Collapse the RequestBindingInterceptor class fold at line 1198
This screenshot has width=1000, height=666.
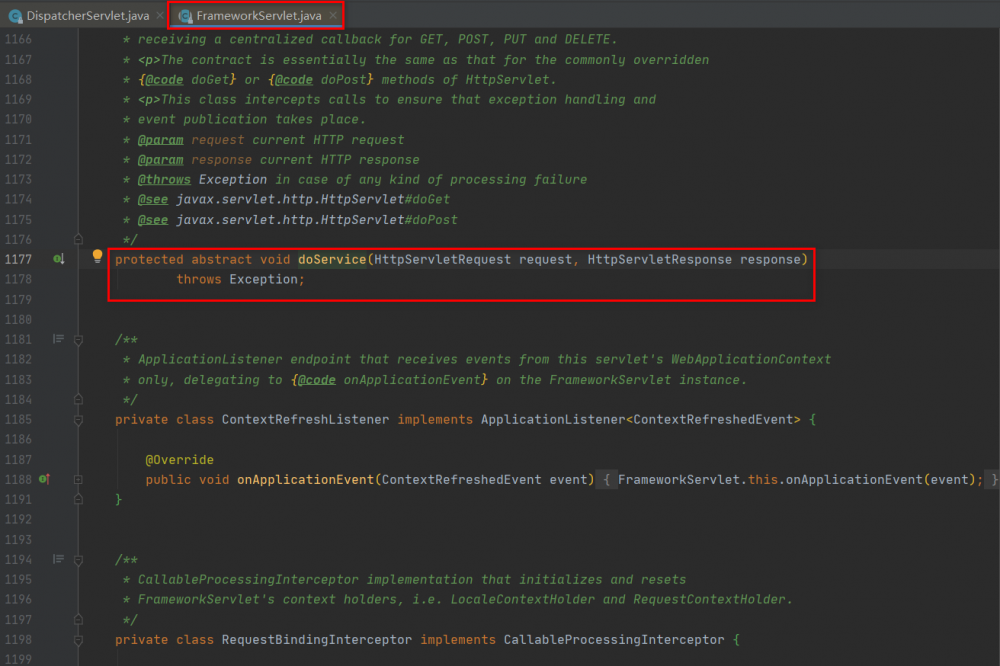click(x=78, y=640)
